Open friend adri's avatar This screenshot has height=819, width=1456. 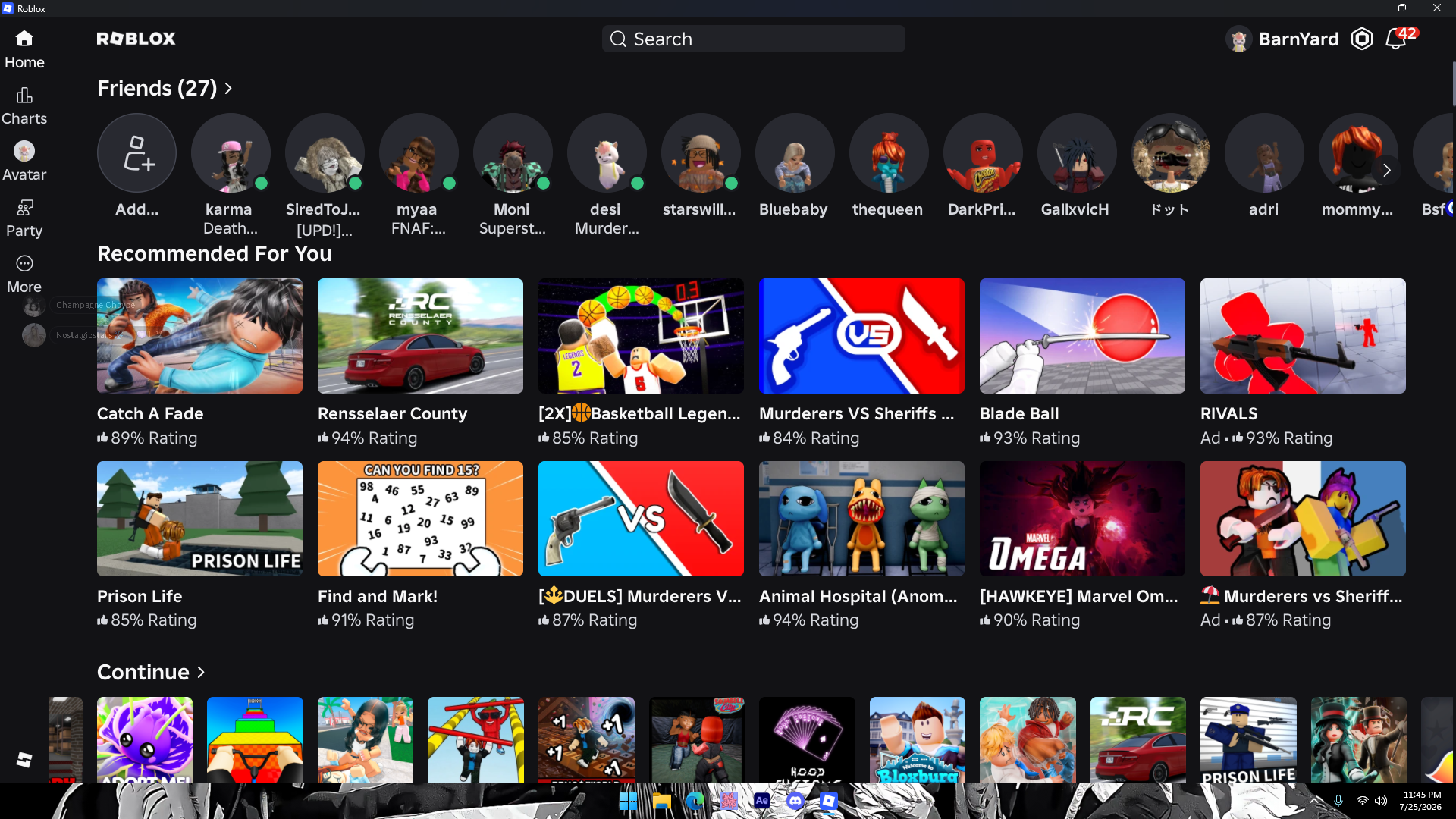click(x=1264, y=152)
